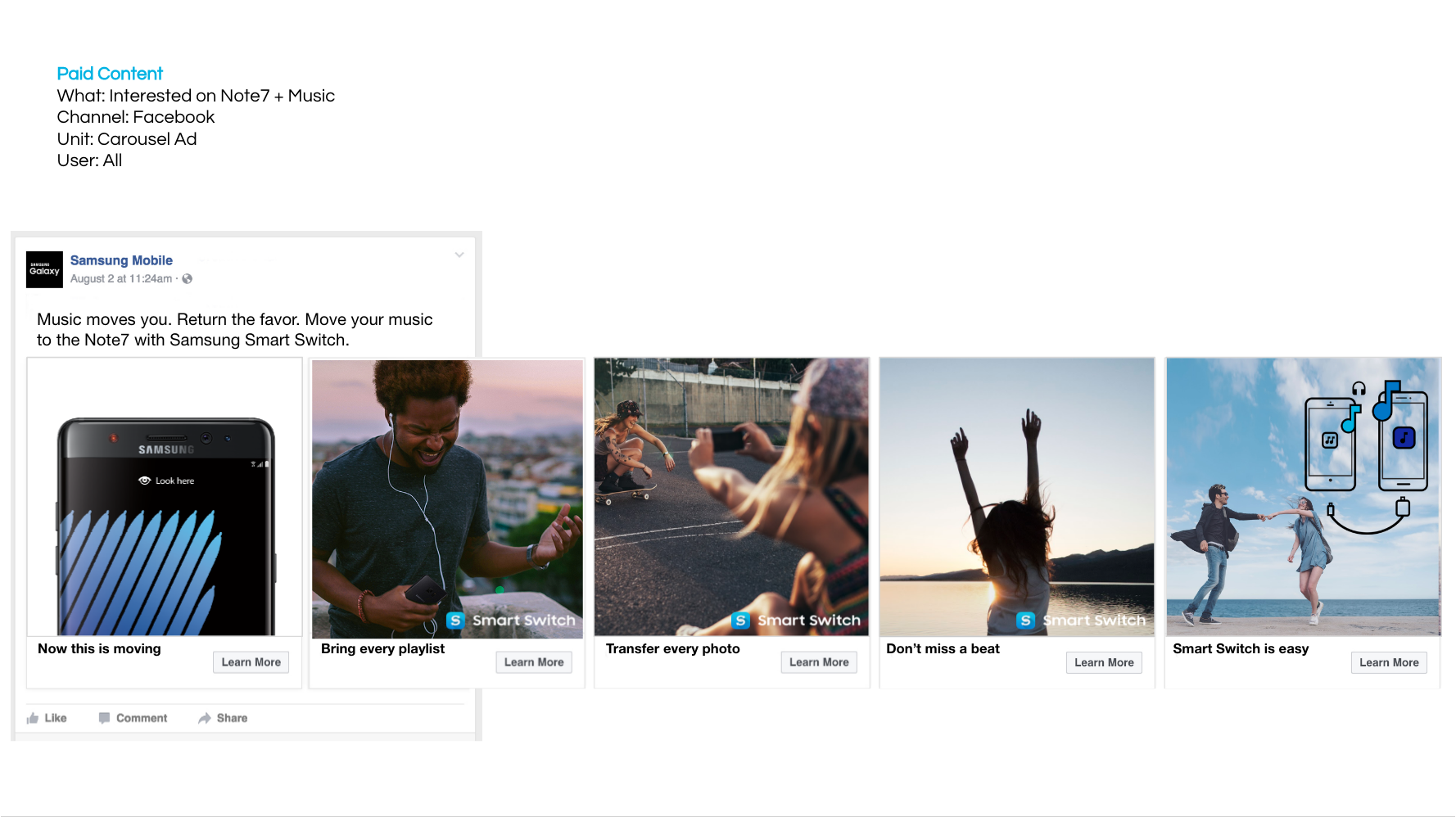Click Smart Switch logo on sunset image
Image resolution: width=1456 pixels, height=817 pixels.
click(x=1081, y=621)
